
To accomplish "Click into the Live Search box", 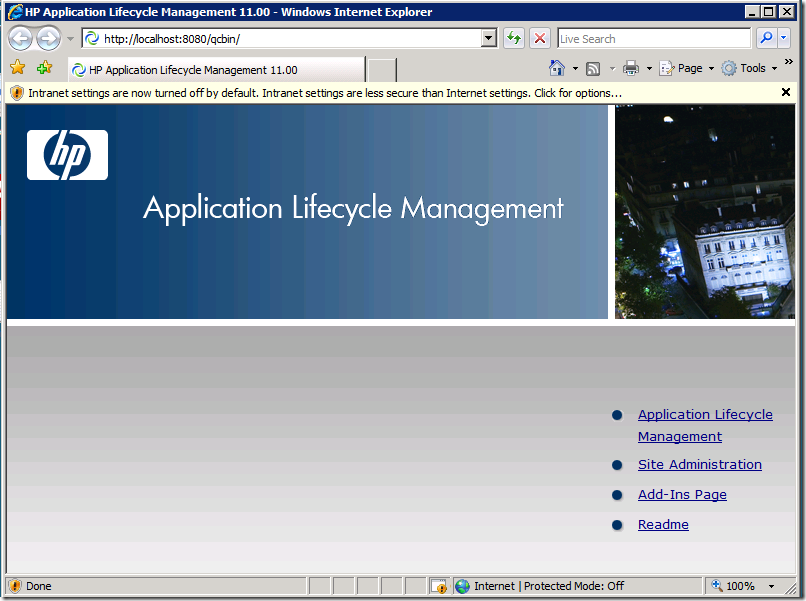I will [654, 39].
